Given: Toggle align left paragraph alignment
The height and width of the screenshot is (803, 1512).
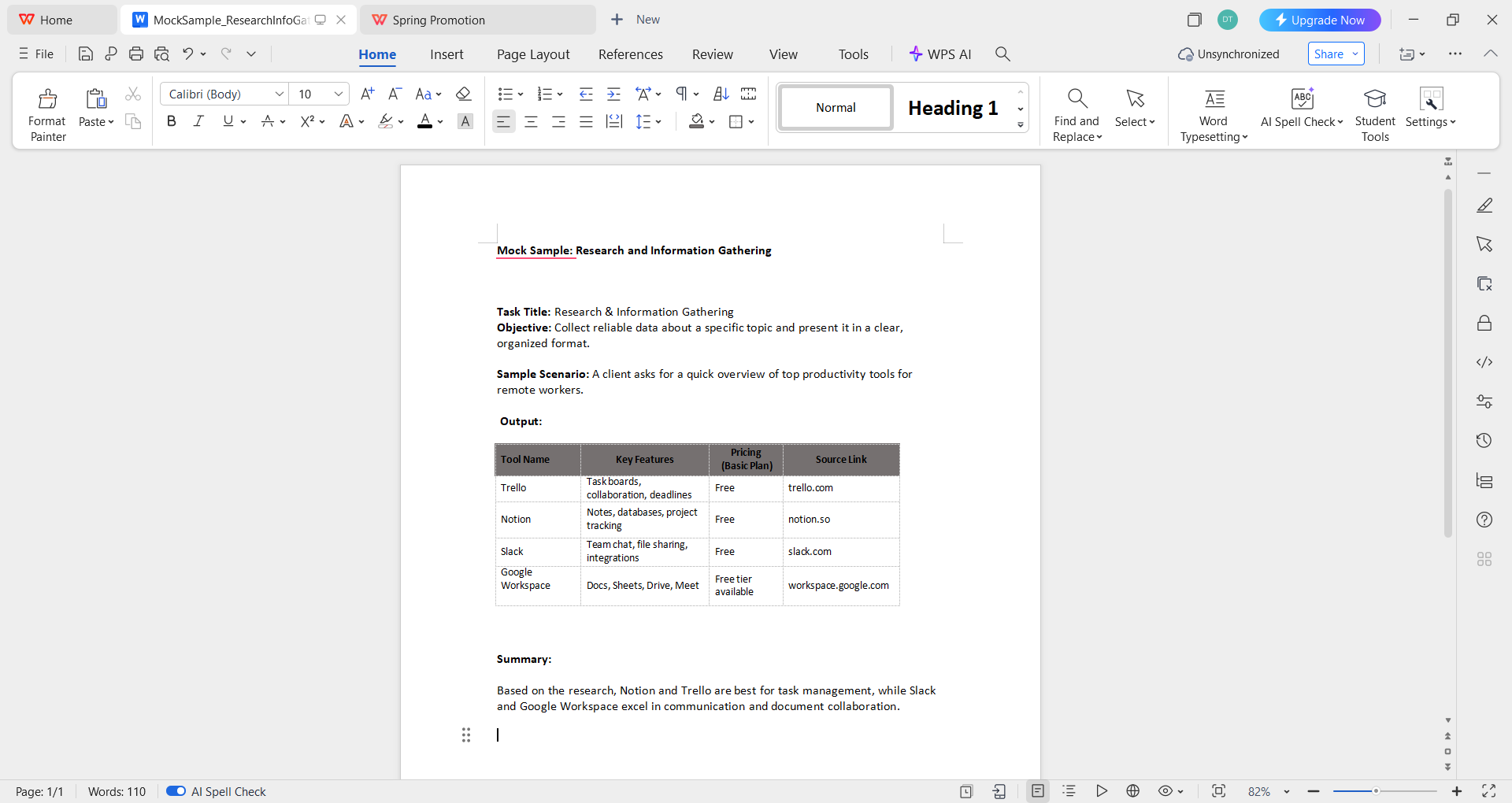Looking at the screenshot, I should [503, 121].
